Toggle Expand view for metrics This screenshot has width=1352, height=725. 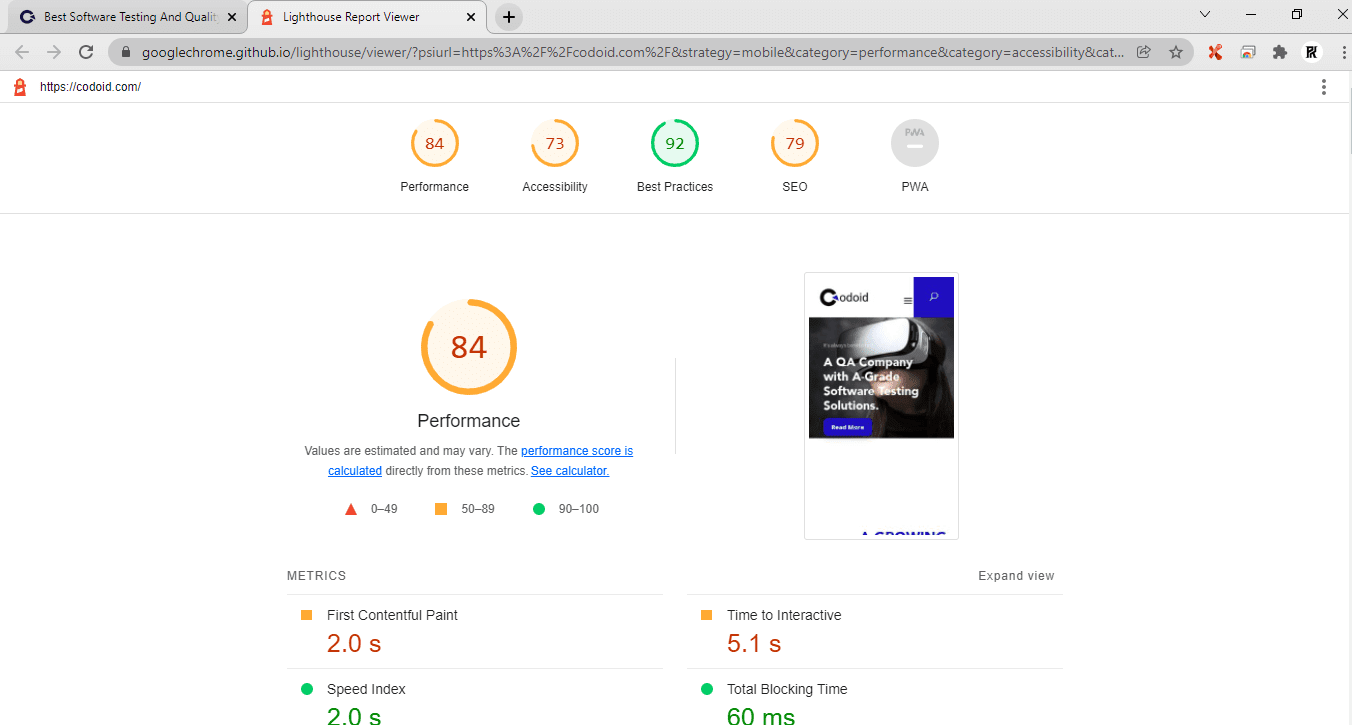[1016, 576]
